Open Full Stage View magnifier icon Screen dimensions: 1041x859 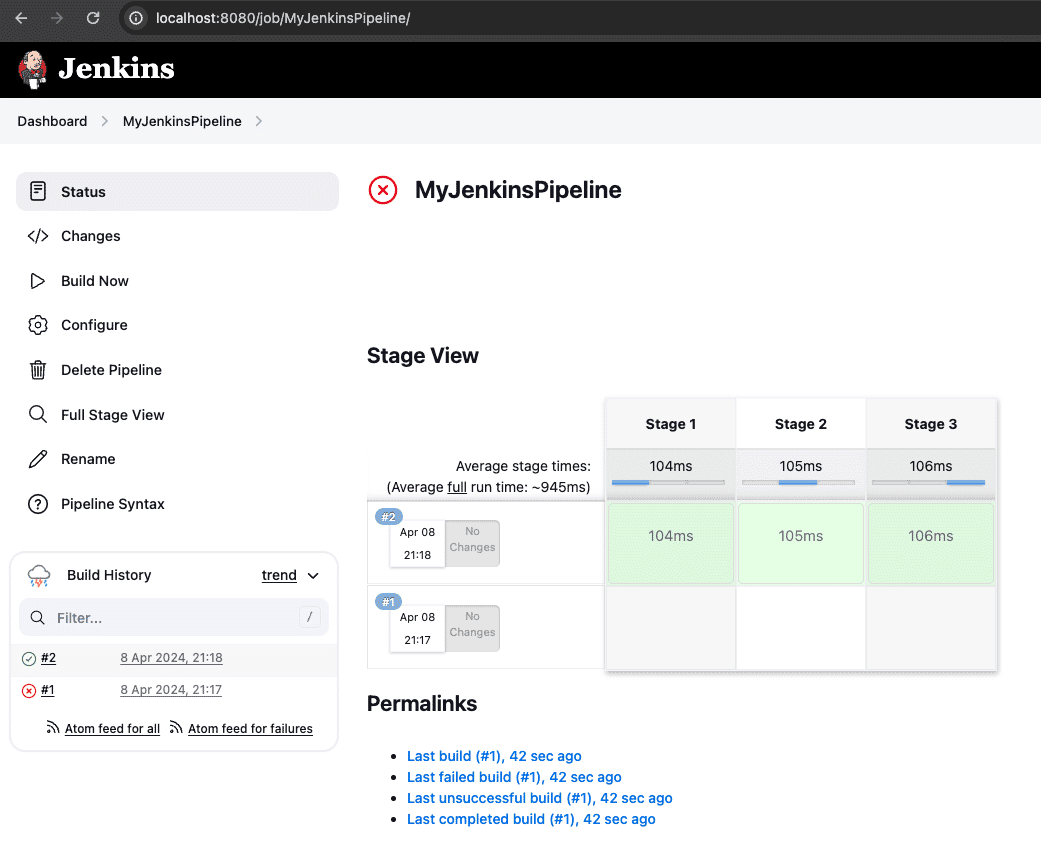(x=38, y=414)
